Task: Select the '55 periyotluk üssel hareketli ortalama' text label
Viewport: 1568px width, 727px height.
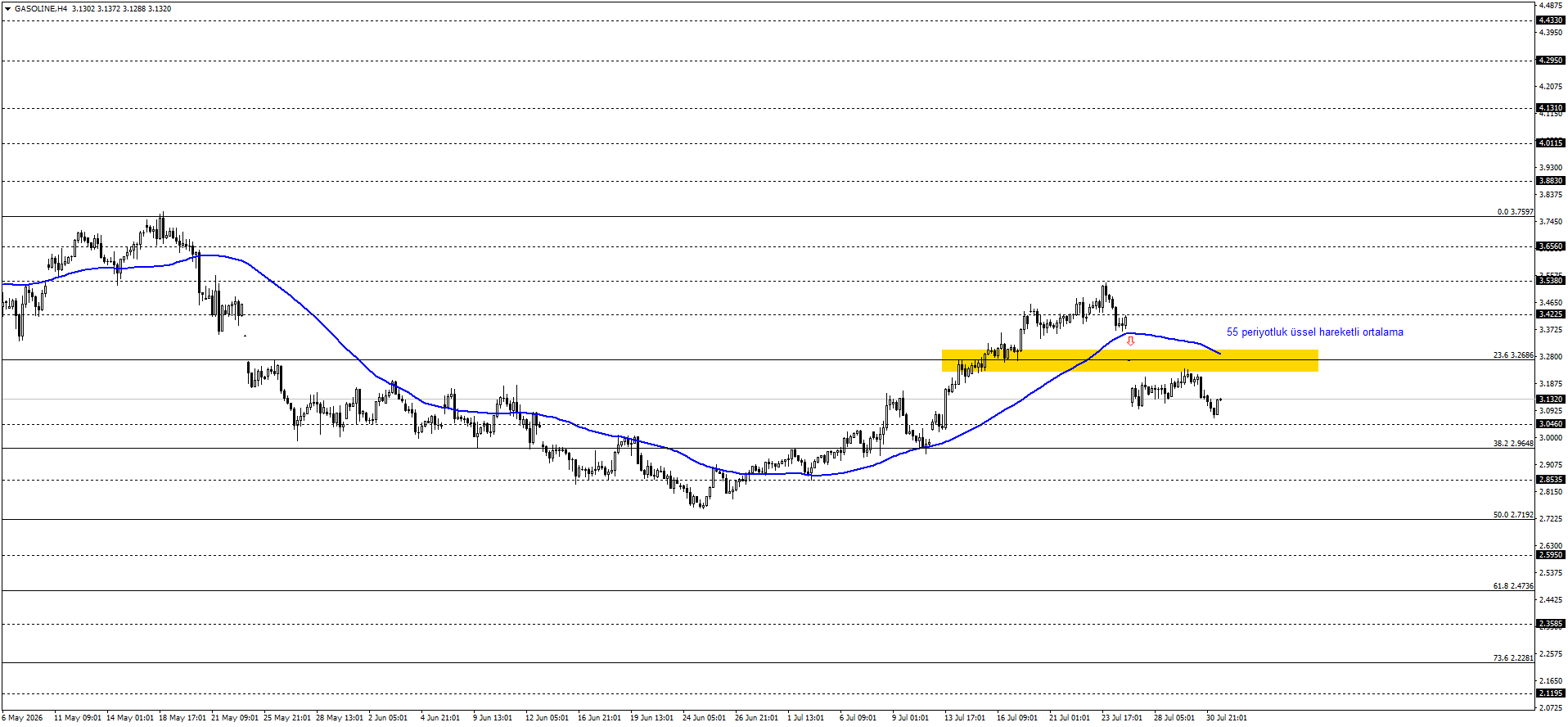Action: (1314, 332)
